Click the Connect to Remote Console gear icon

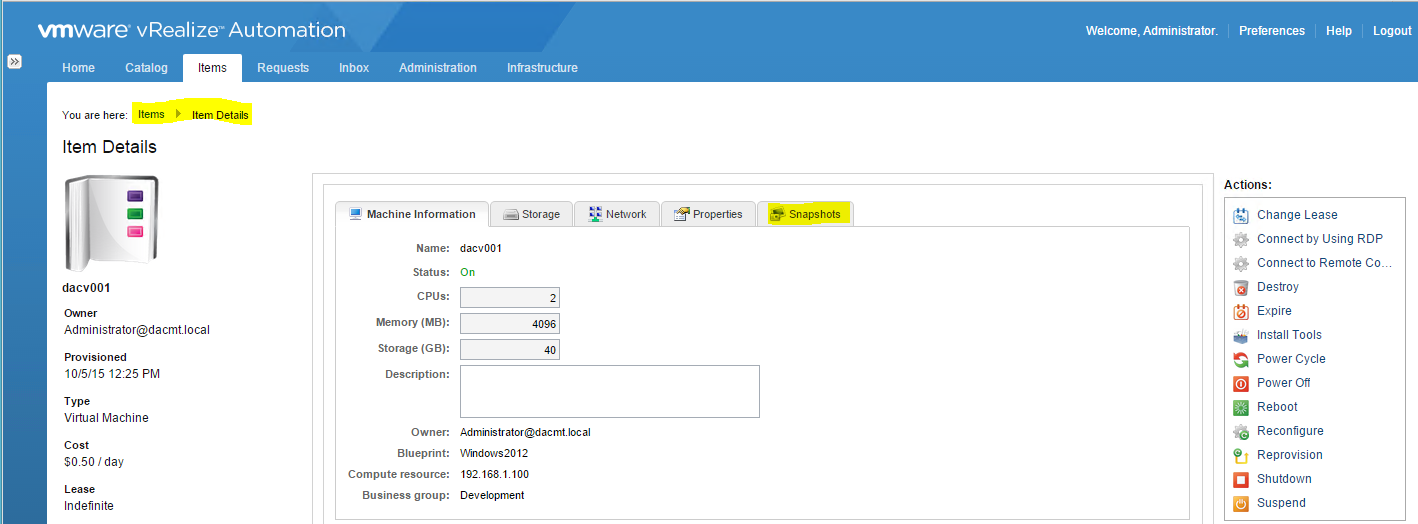coord(1241,263)
